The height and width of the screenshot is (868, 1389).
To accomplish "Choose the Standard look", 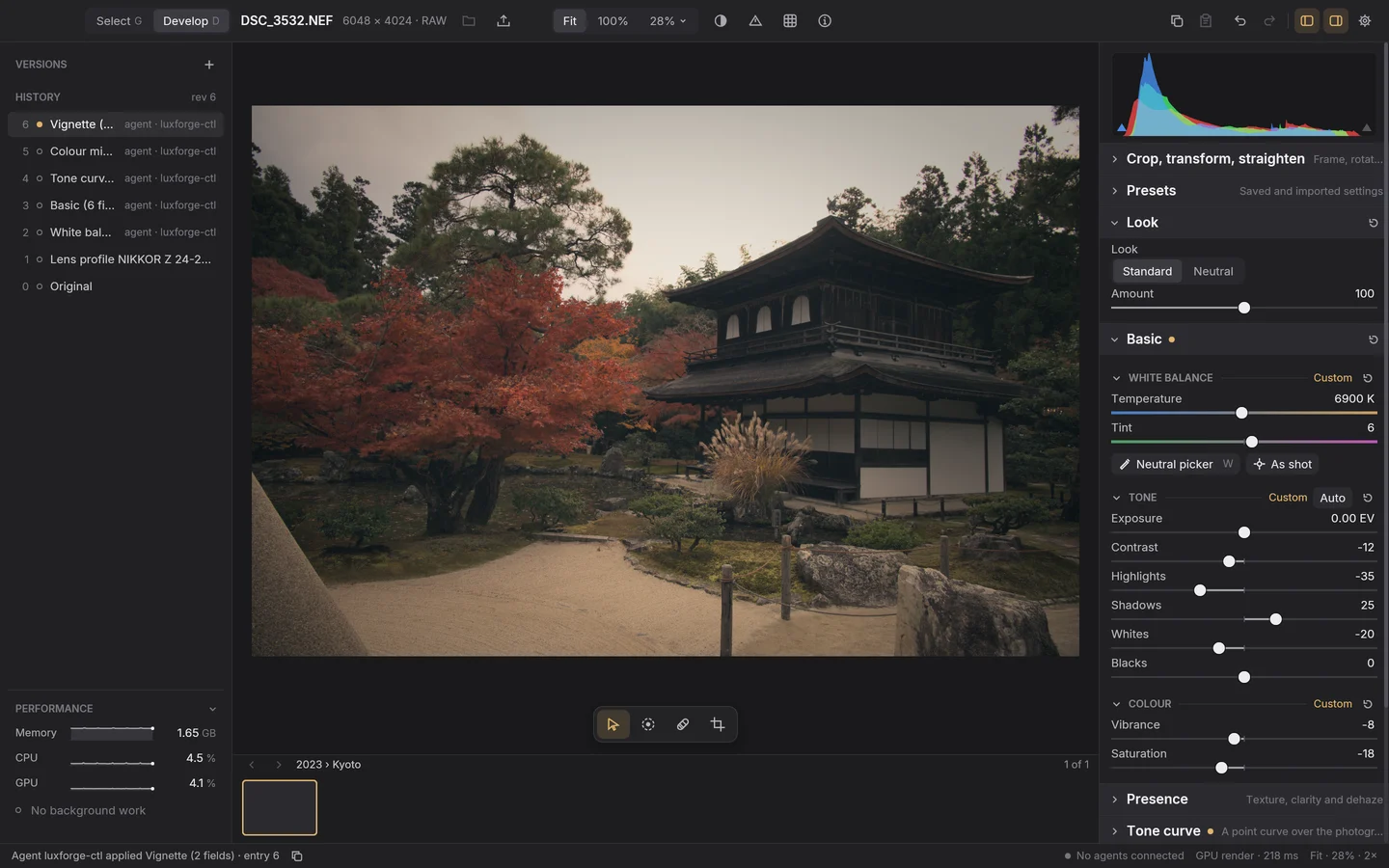I will [x=1147, y=272].
